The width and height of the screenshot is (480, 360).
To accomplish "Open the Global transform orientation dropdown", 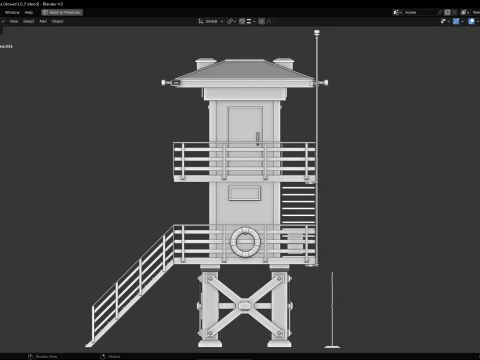I will click(x=211, y=21).
